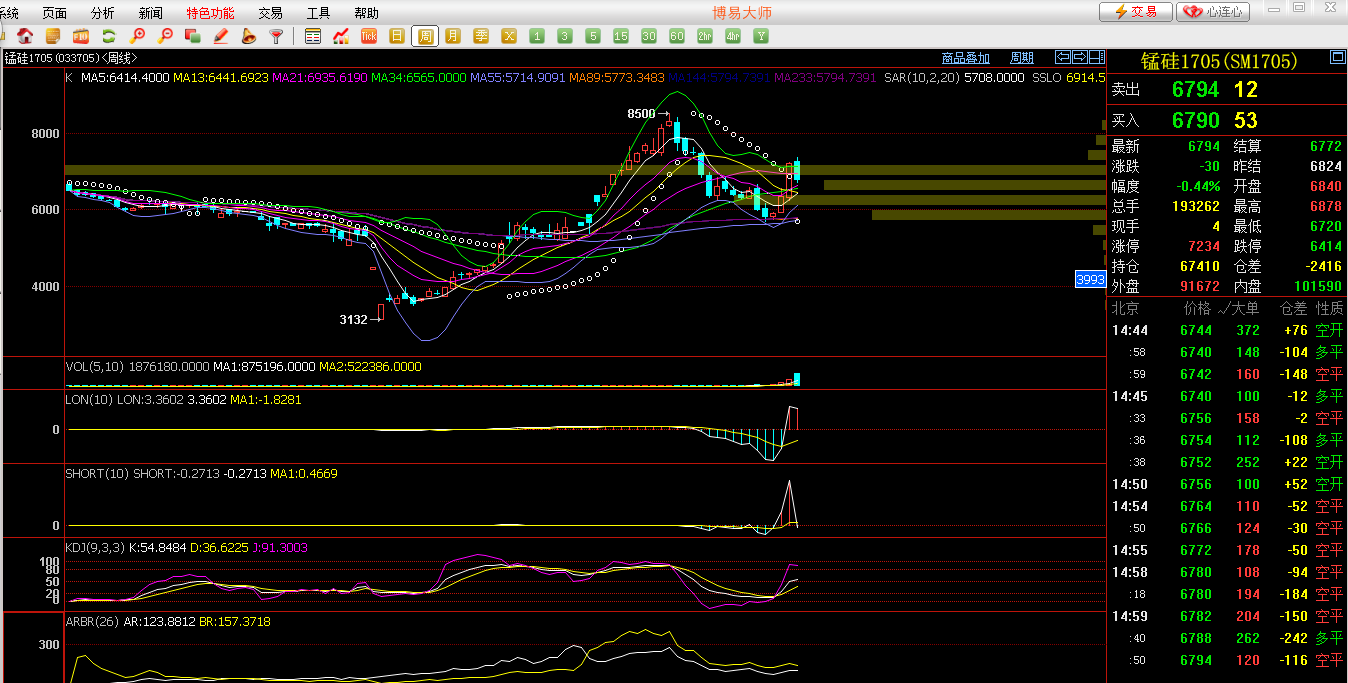The width and height of the screenshot is (1348, 683).
Task: Click the alert bell icon
Action: (x=249, y=36)
